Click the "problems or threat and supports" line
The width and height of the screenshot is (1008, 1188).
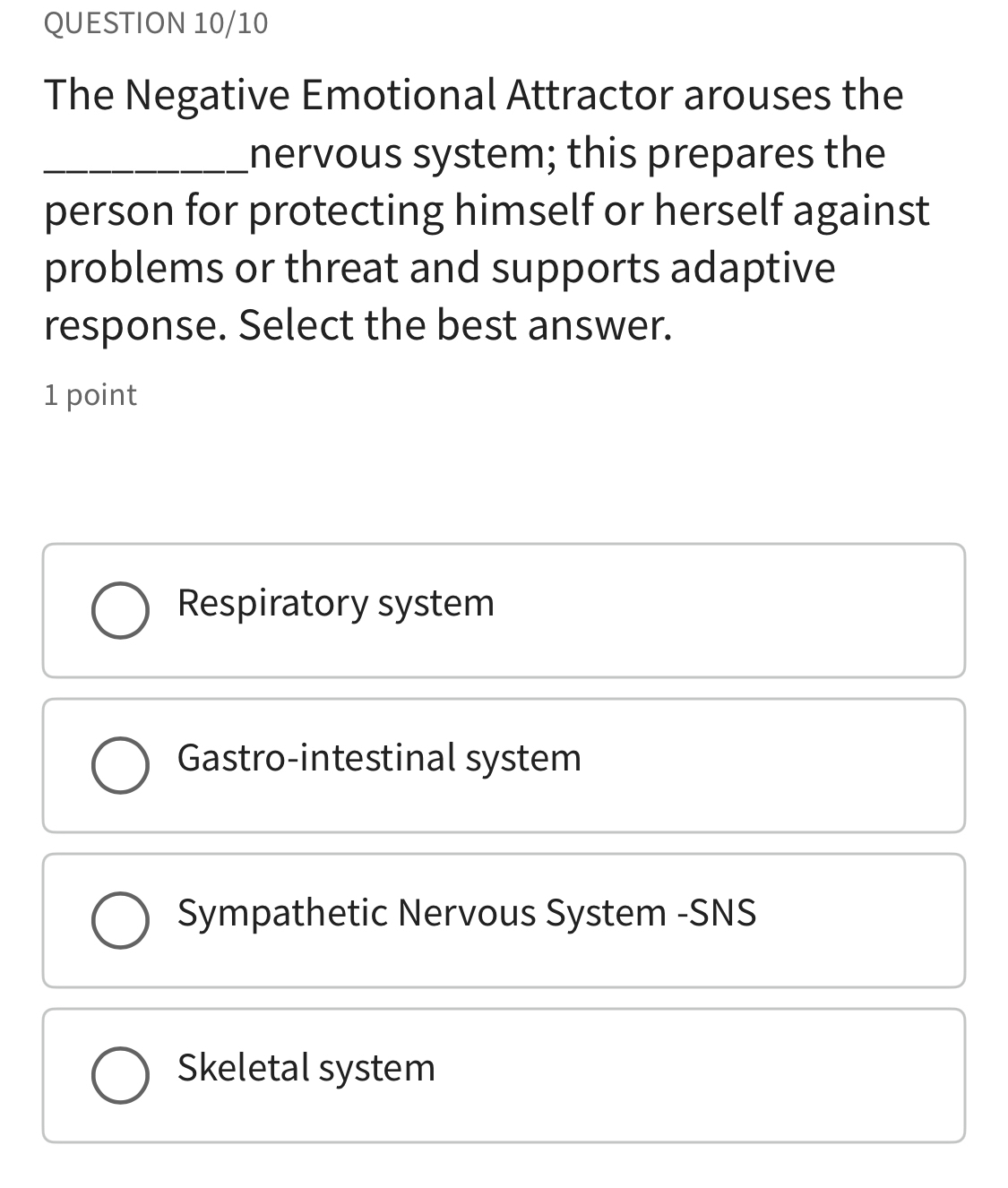(x=351, y=268)
